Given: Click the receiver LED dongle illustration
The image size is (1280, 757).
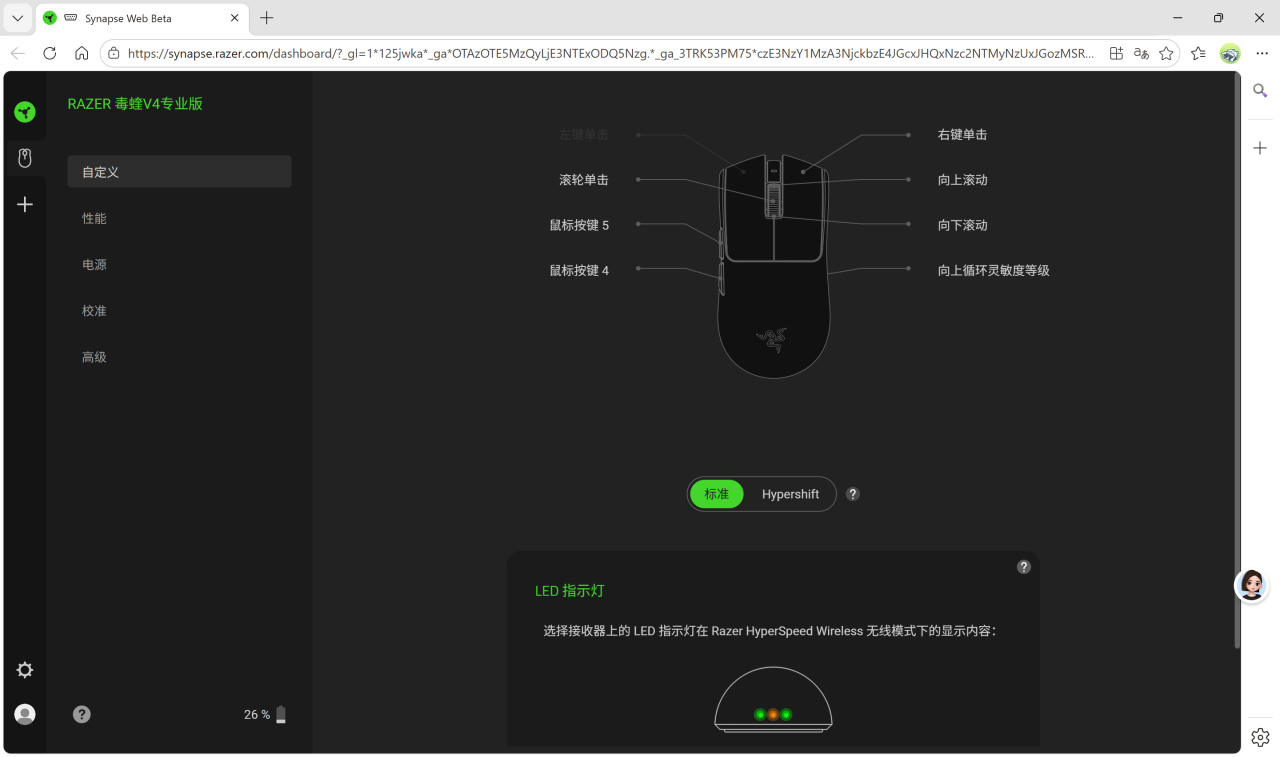Looking at the screenshot, I should click(773, 700).
